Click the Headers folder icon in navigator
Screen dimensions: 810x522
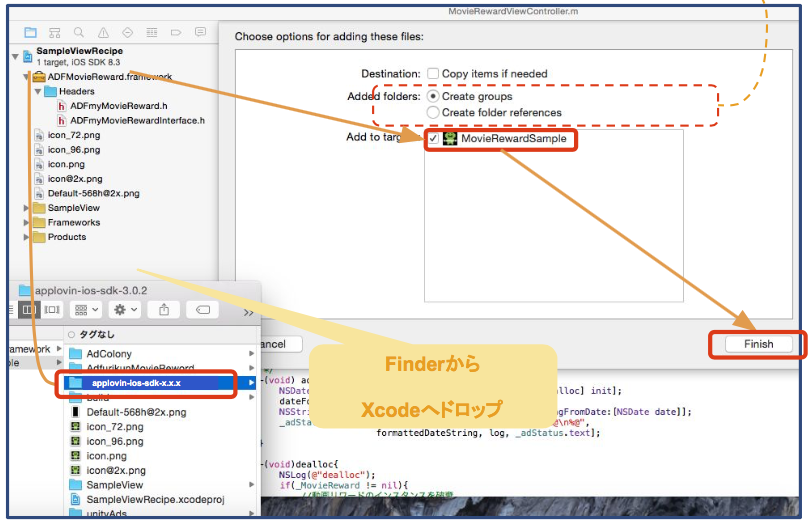point(50,91)
